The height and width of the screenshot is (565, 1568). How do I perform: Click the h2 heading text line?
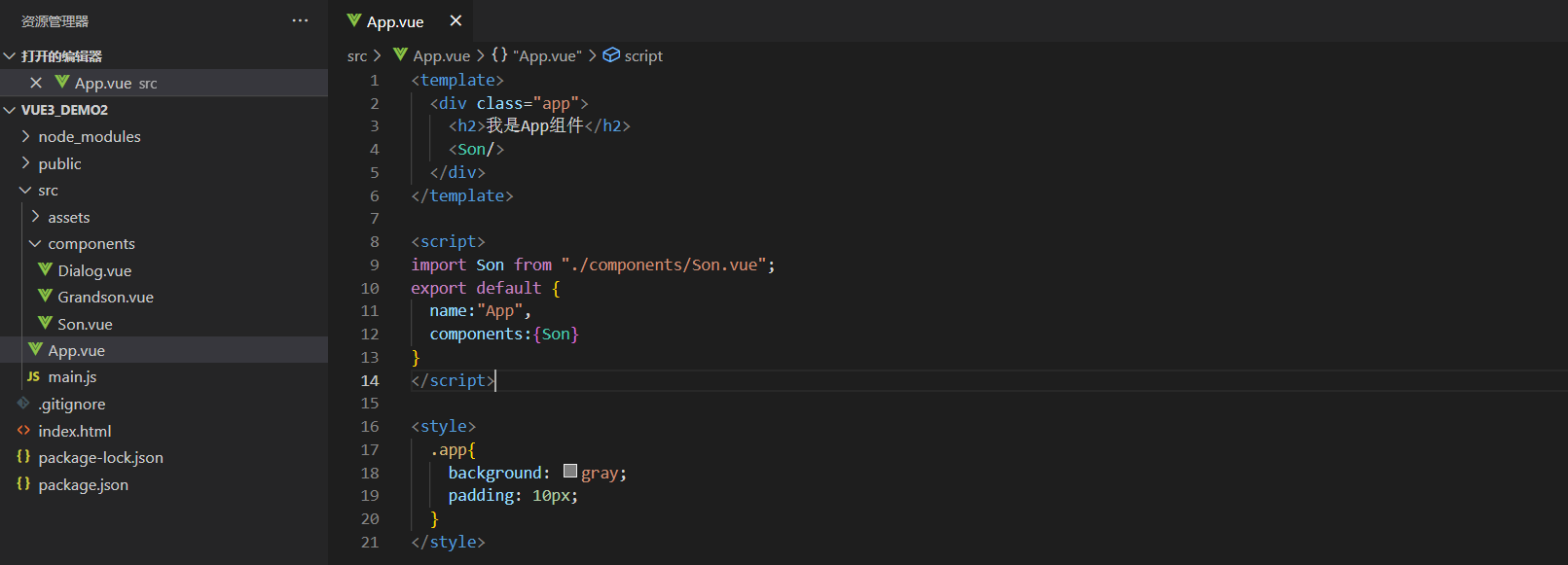(x=539, y=125)
